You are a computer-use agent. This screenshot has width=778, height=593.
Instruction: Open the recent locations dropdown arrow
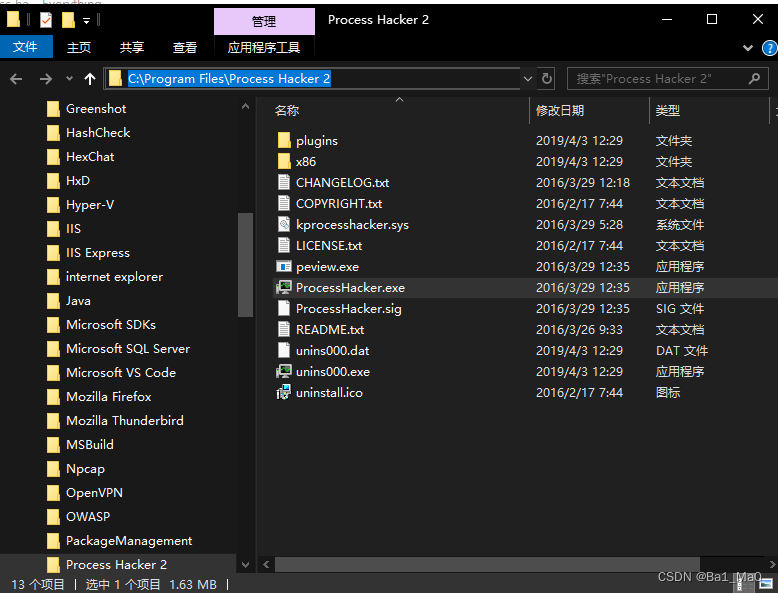click(x=69, y=78)
